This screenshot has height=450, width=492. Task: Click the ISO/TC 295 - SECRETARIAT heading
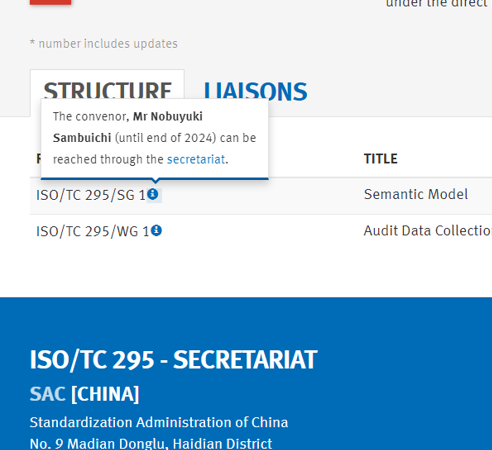(173, 360)
